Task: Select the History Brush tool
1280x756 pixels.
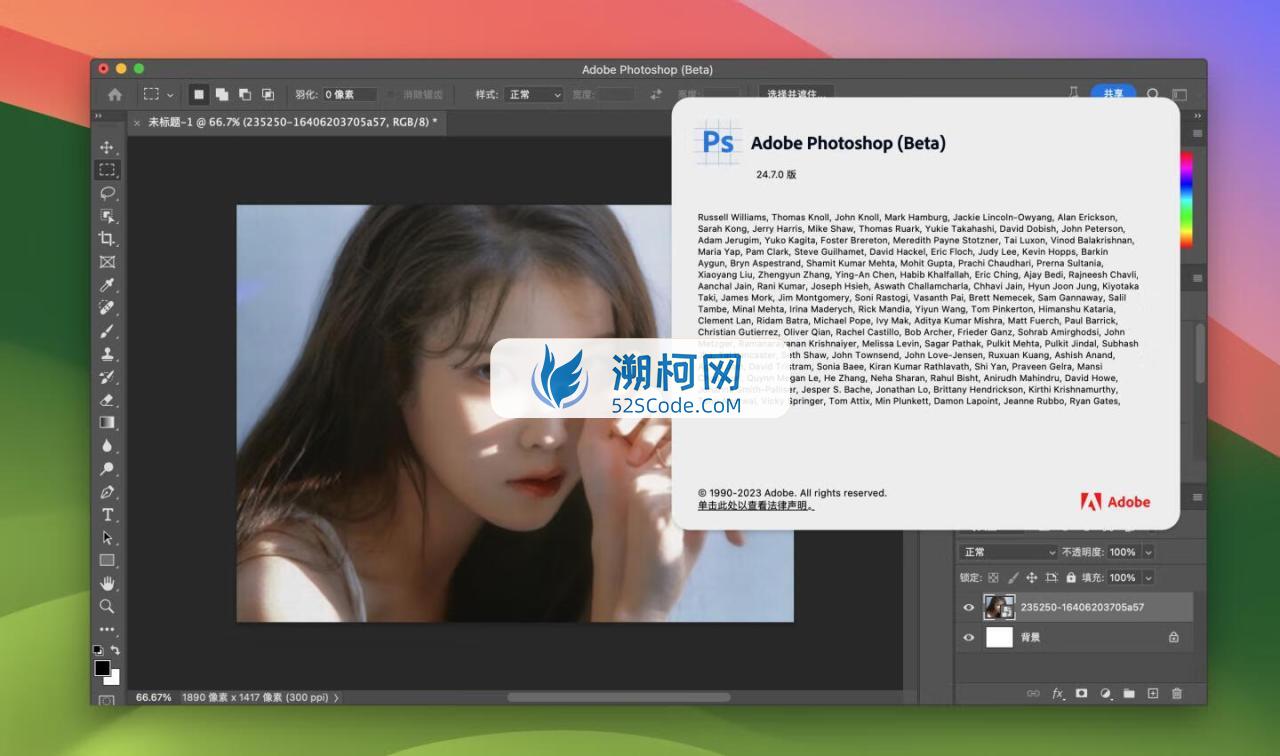Action: pos(107,377)
